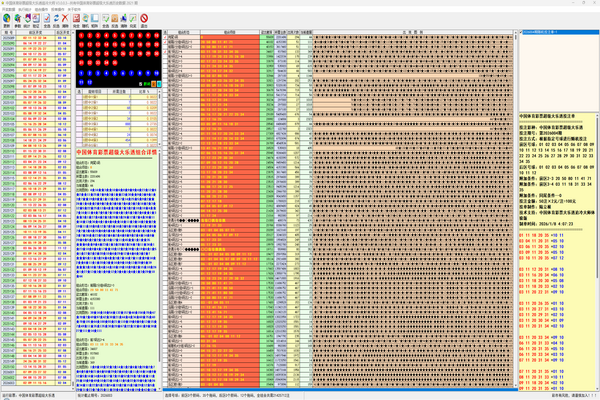
Task: Select draw row 2025099 in history list
Action: [12, 92]
